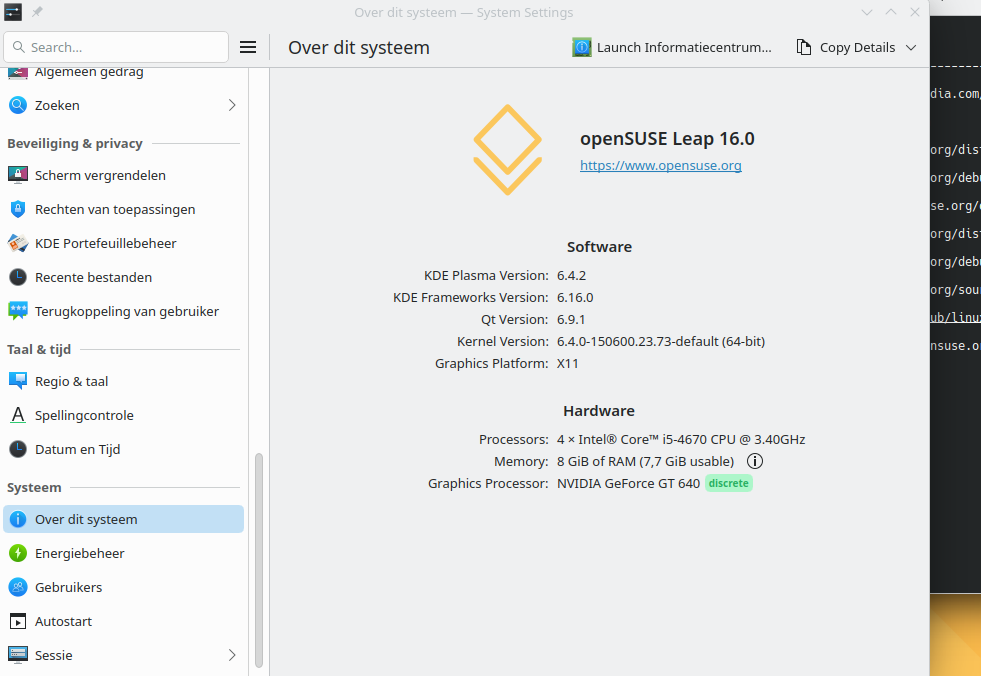Open the hamburger menu button
Screen dimensions: 981x676
click(248, 47)
